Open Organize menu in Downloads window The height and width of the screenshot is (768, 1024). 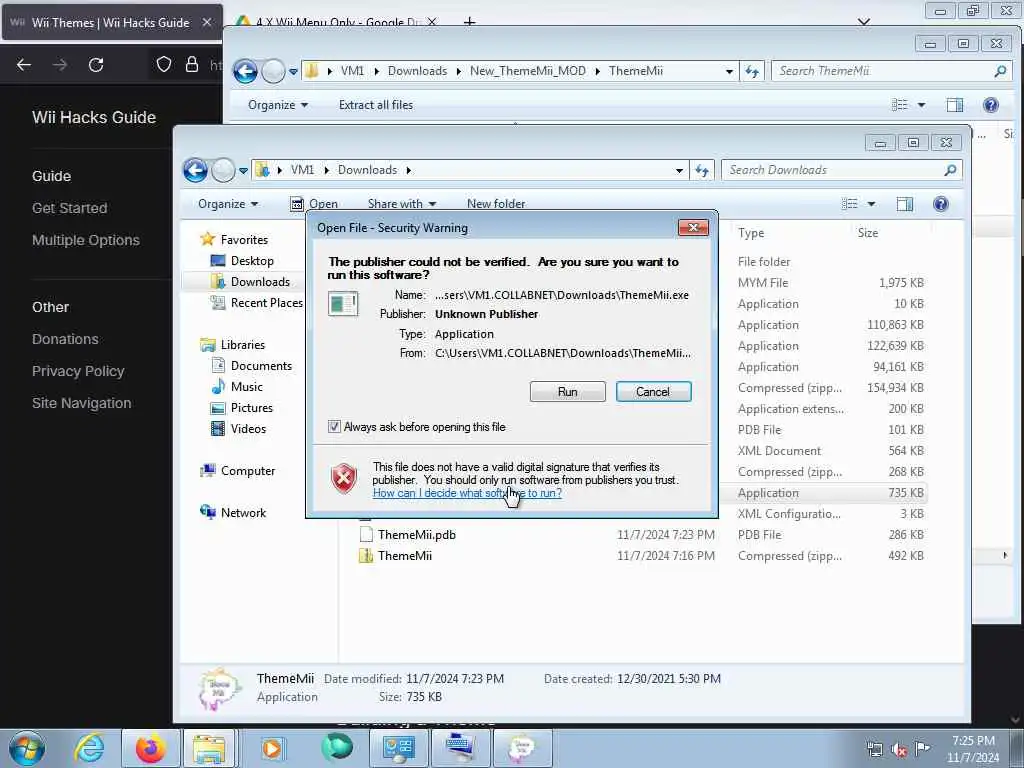tap(228, 204)
